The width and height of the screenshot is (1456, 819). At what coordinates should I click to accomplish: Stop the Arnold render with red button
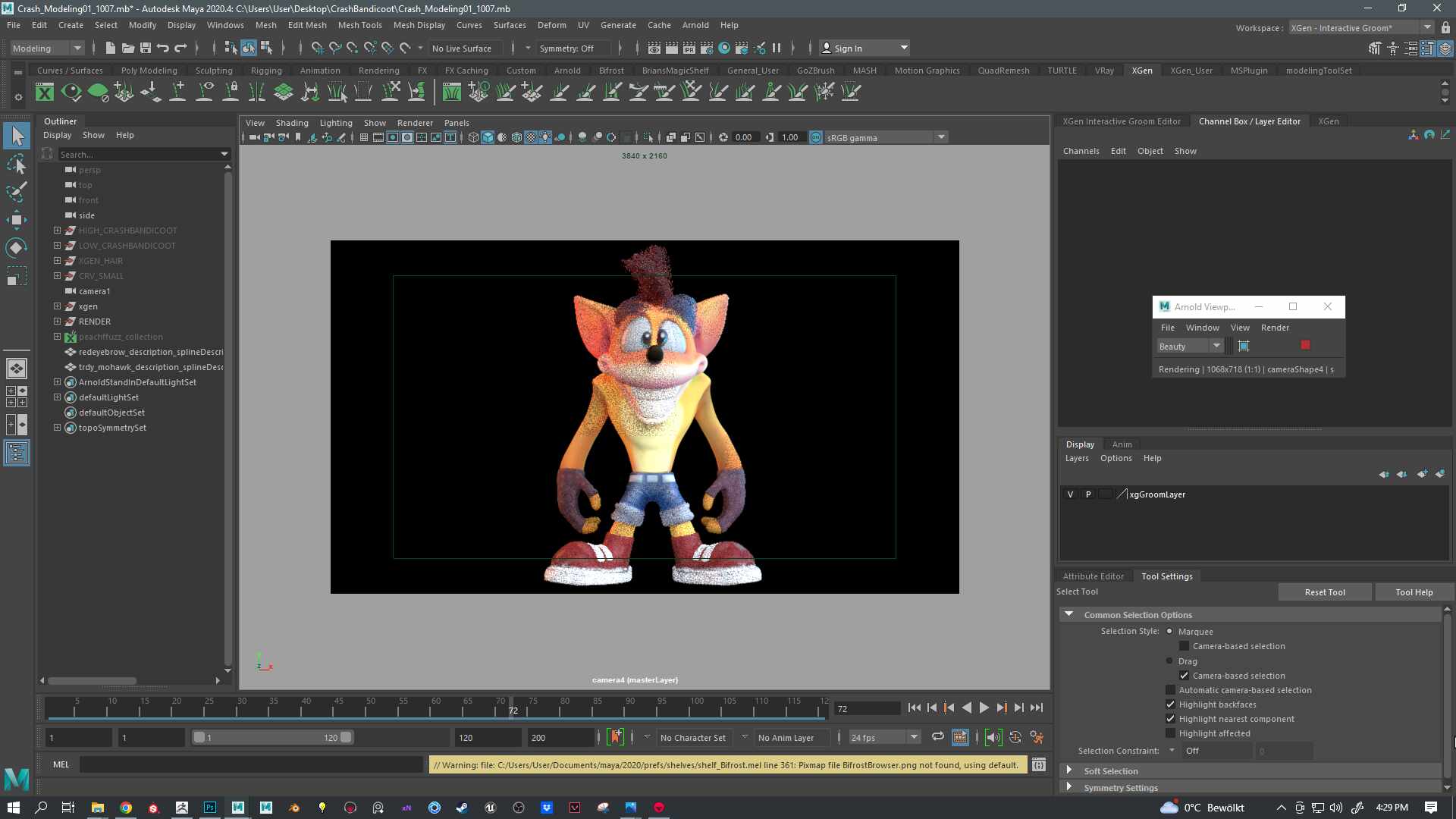click(x=1305, y=345)
